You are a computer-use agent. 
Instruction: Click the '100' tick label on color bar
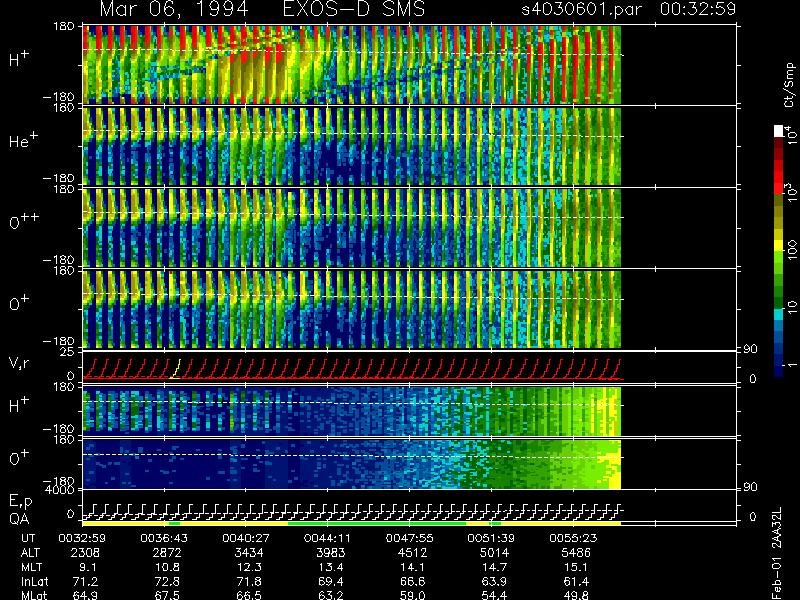(791, 251)
